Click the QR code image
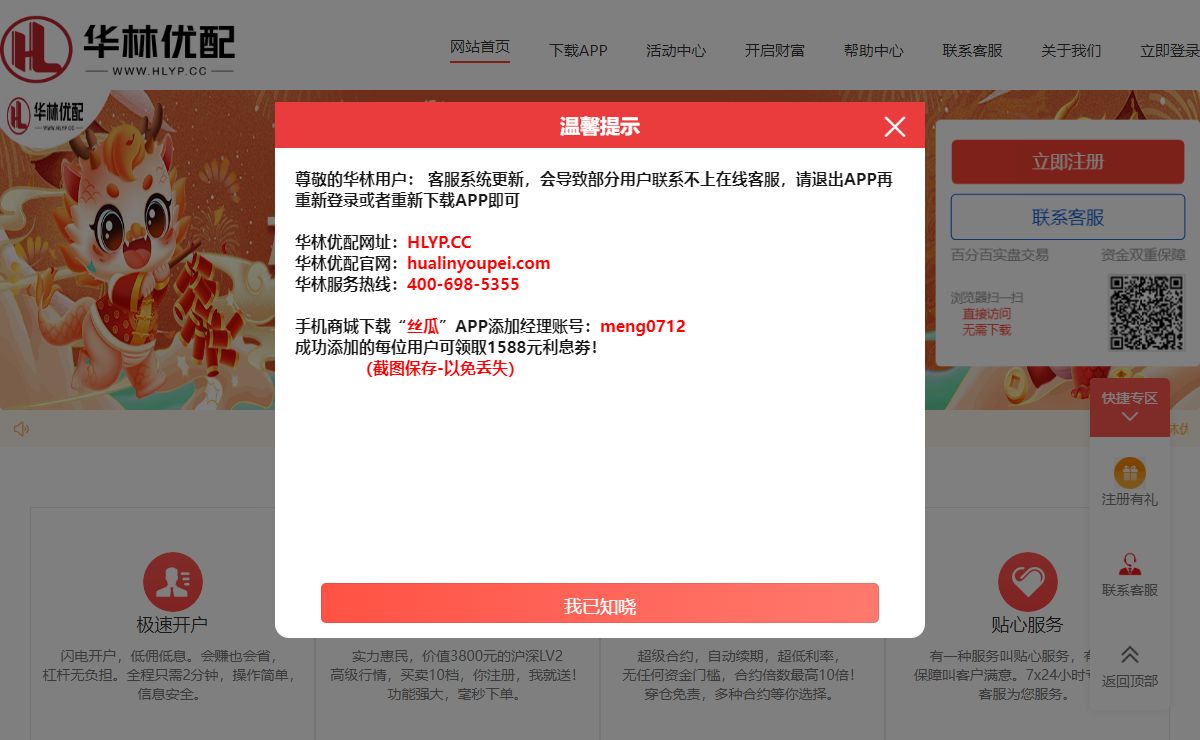 1146,313
